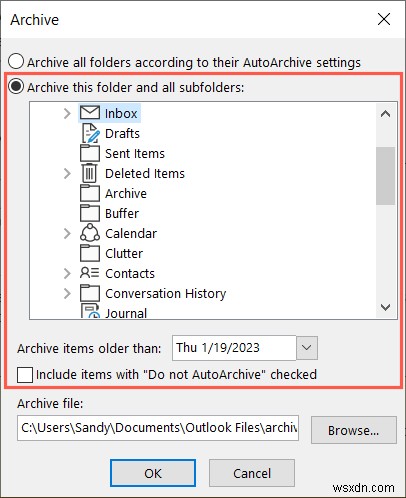Click the Deleted Items trash icon

(89, 173)
